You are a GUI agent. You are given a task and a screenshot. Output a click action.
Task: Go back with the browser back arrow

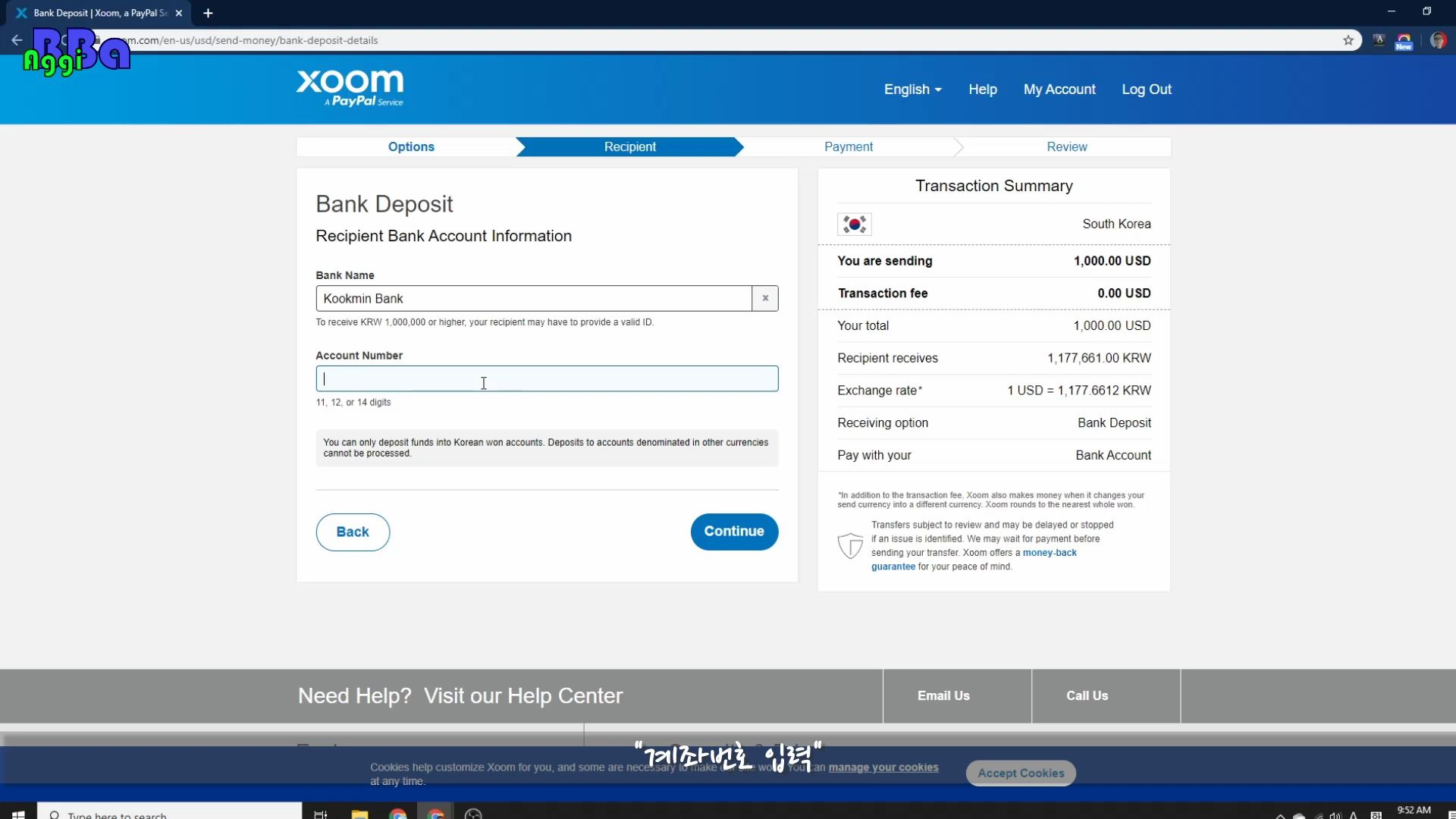click(x=17, y=40)
